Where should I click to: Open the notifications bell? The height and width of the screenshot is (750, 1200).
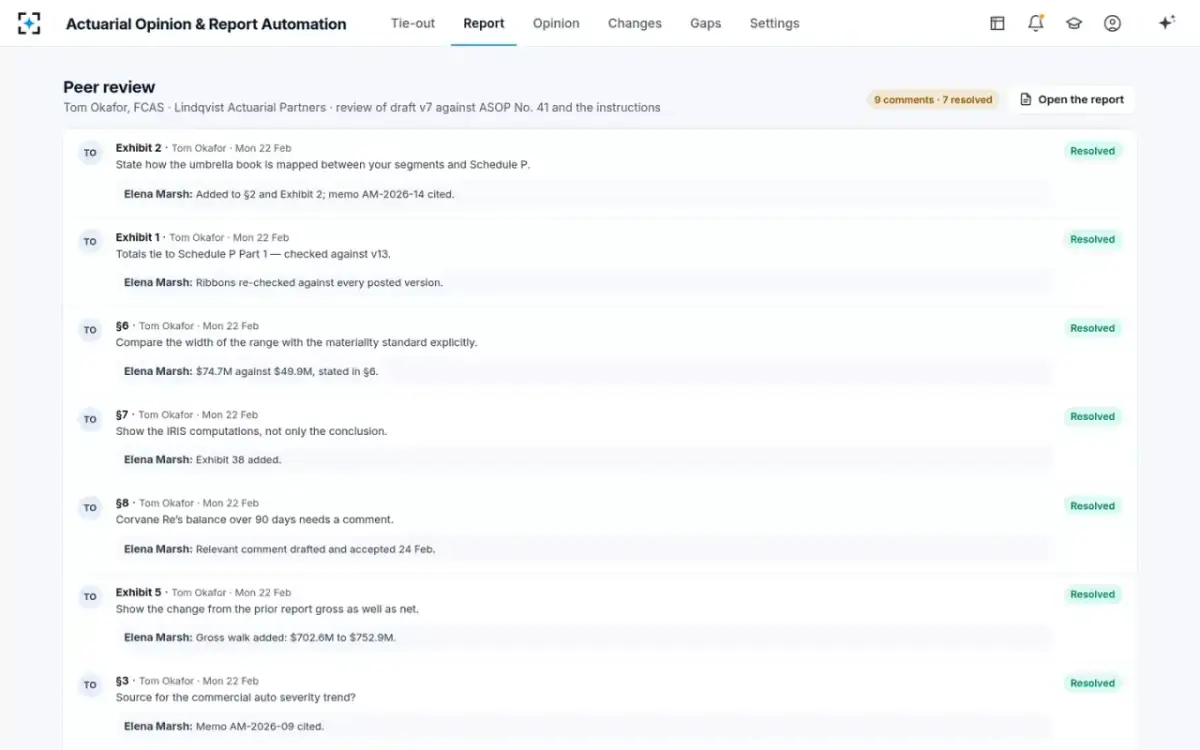click(x=1036, y=23)
